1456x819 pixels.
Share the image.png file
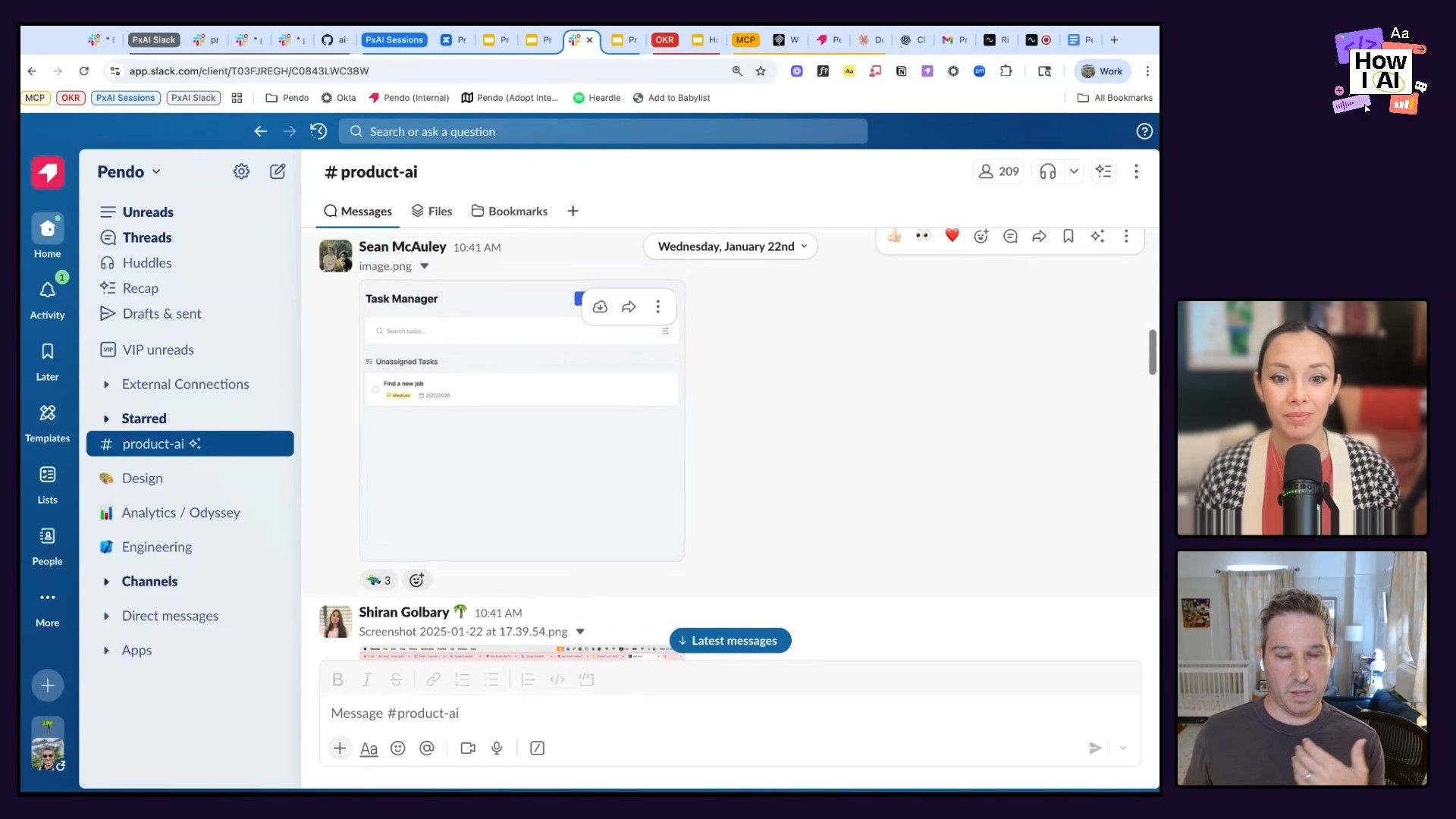click(629, 306)
